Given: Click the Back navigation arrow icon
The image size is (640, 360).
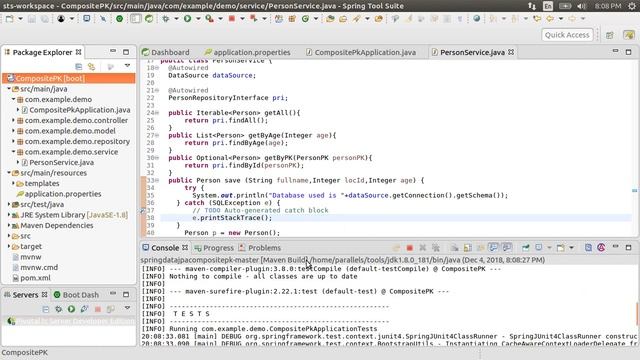Looking at the screenshot, I should tap(550, 19).
